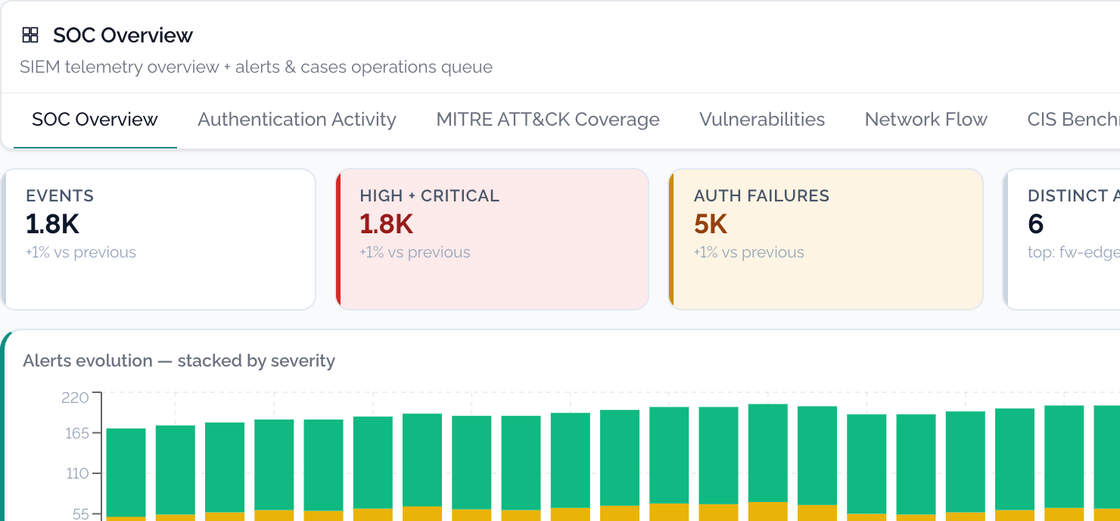Click the SIEM telemetry overview subtitle
This screenshot has width=1120, height=521.
(x=256, y=67)
